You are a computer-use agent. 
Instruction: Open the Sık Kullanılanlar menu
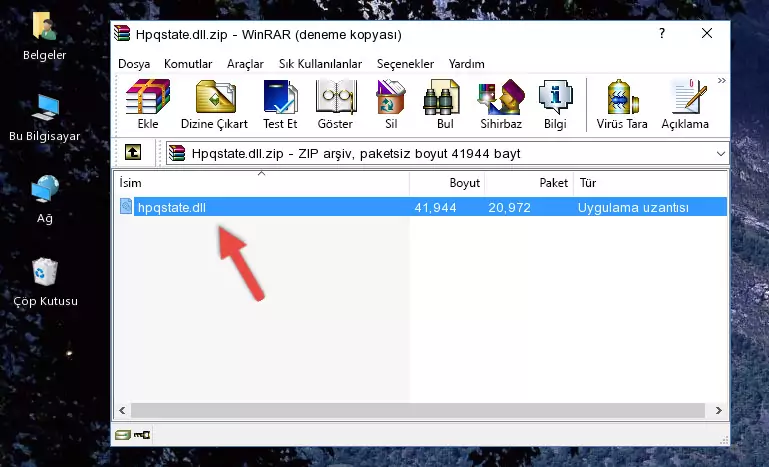click(320, 64)
